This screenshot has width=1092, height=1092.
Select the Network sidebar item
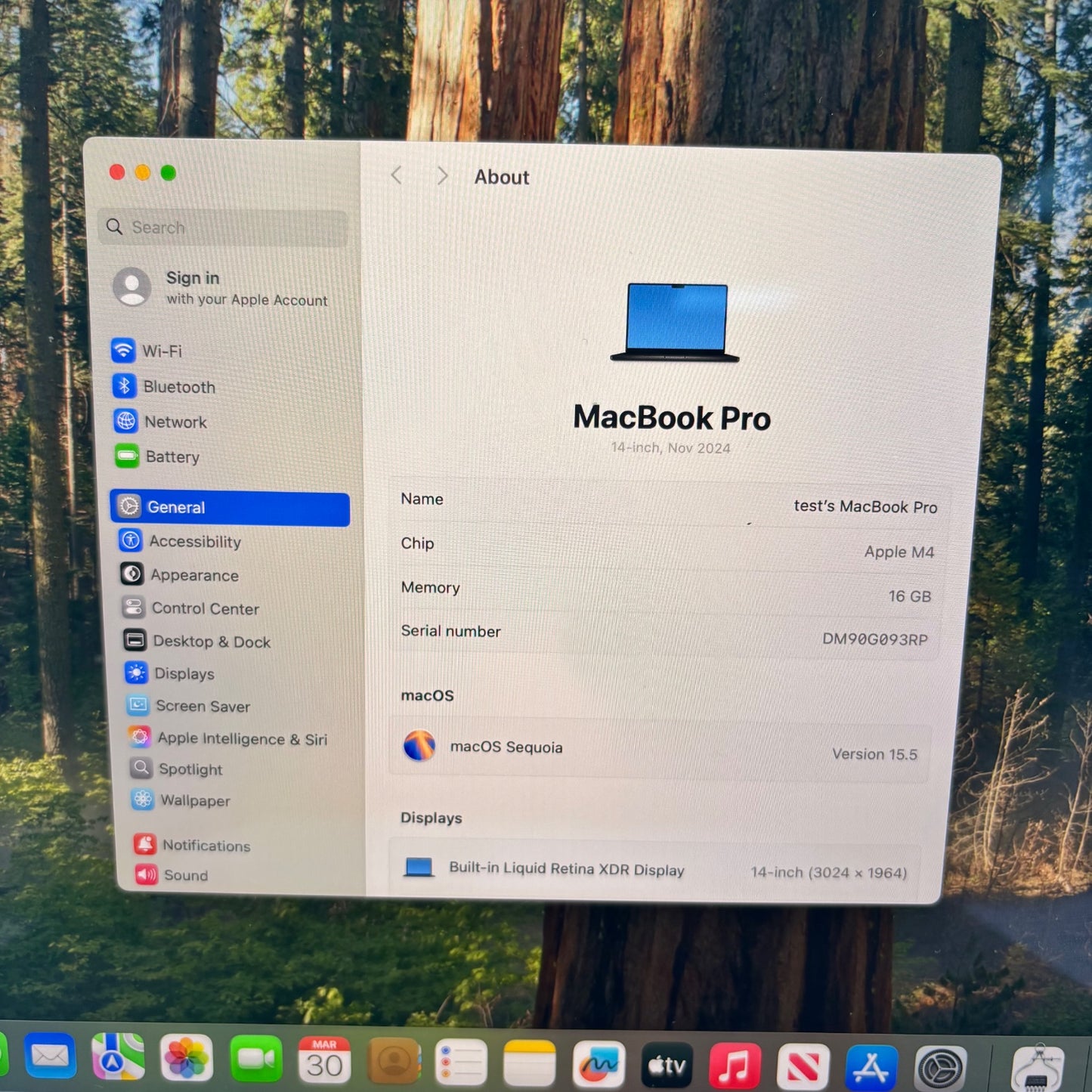[175, 422]
